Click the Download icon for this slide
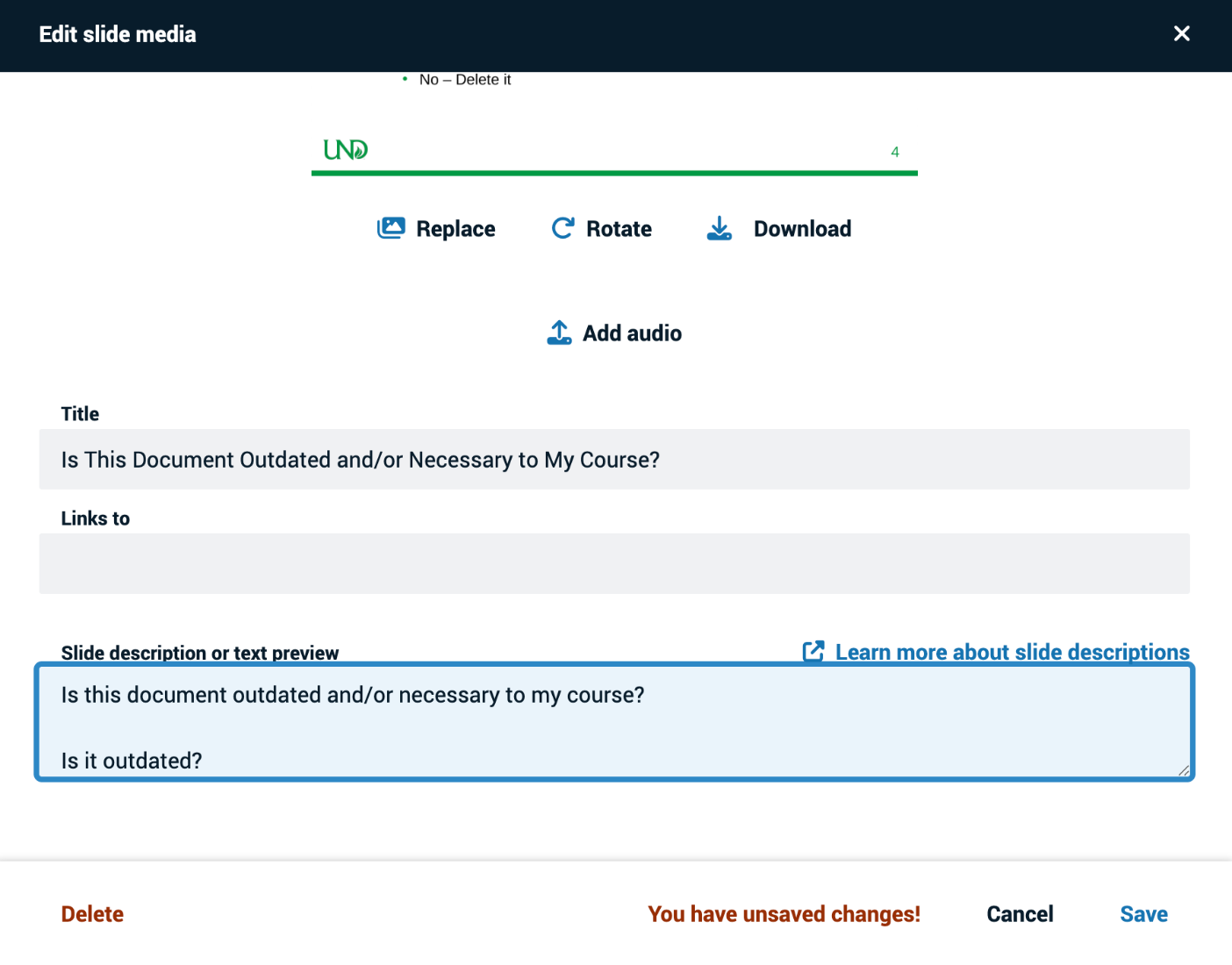The image size is (1232, 965). click(720, 228)
